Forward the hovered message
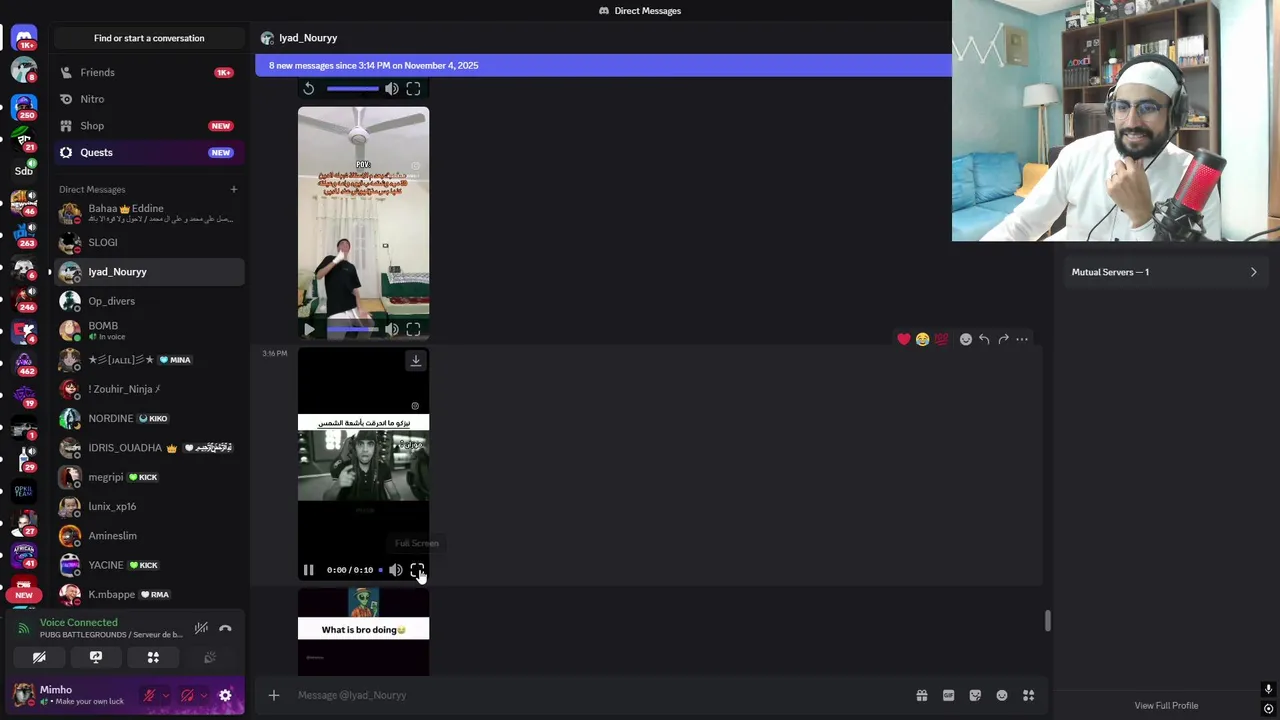 tap(1003, 339)
